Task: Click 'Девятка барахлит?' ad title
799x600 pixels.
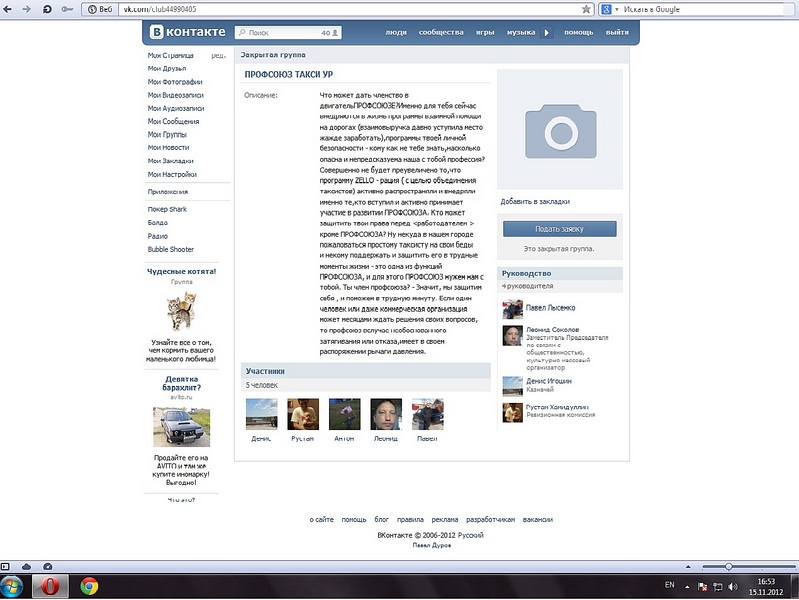Action: point(181,383)
